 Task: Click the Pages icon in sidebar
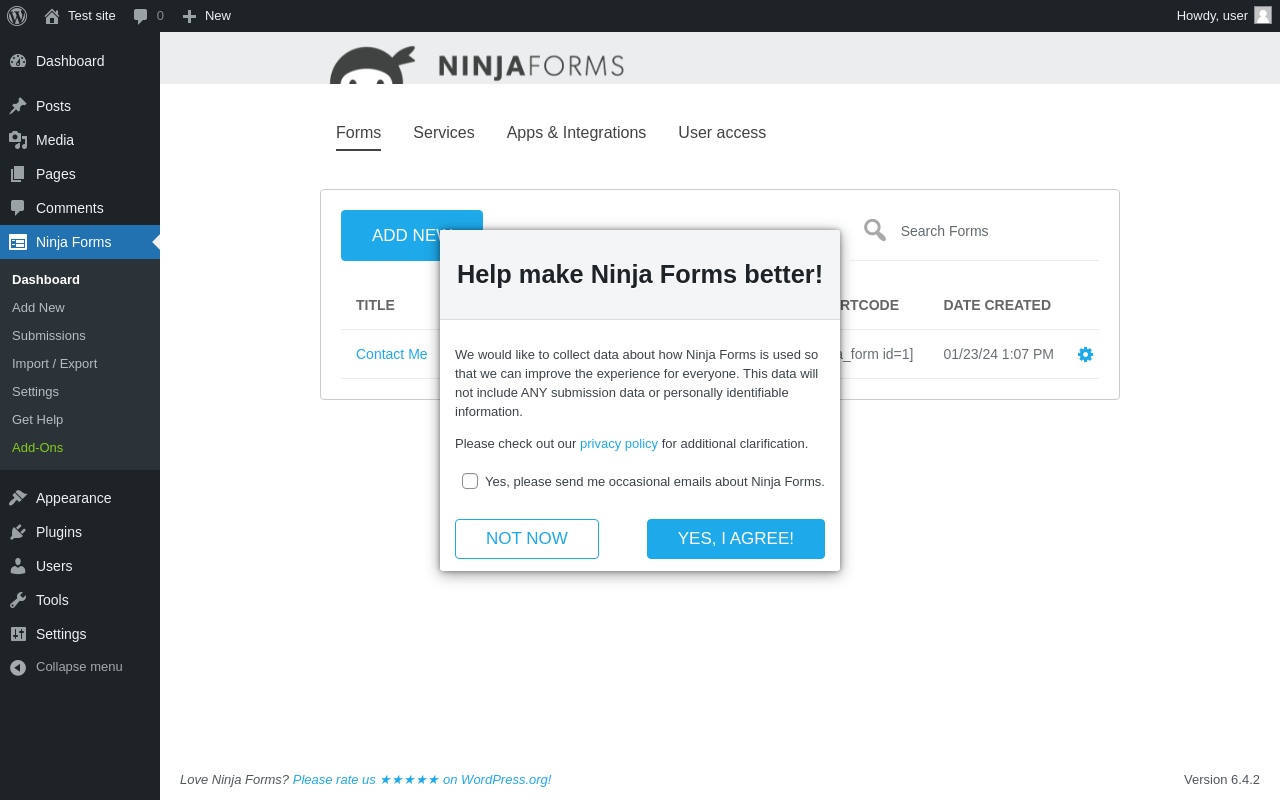tap(18, 174)
